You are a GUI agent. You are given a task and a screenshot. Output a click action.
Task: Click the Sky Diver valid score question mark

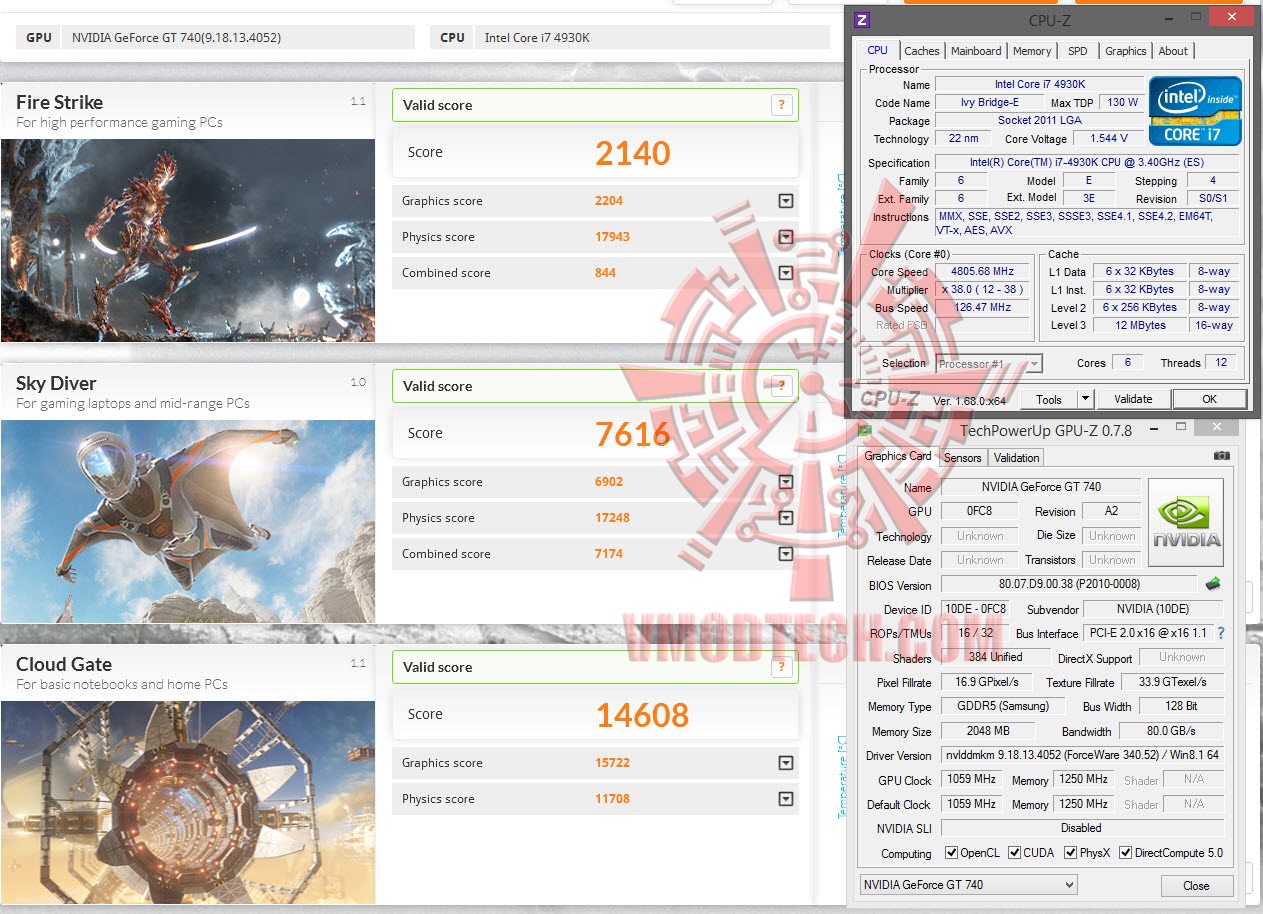(782, 385)
